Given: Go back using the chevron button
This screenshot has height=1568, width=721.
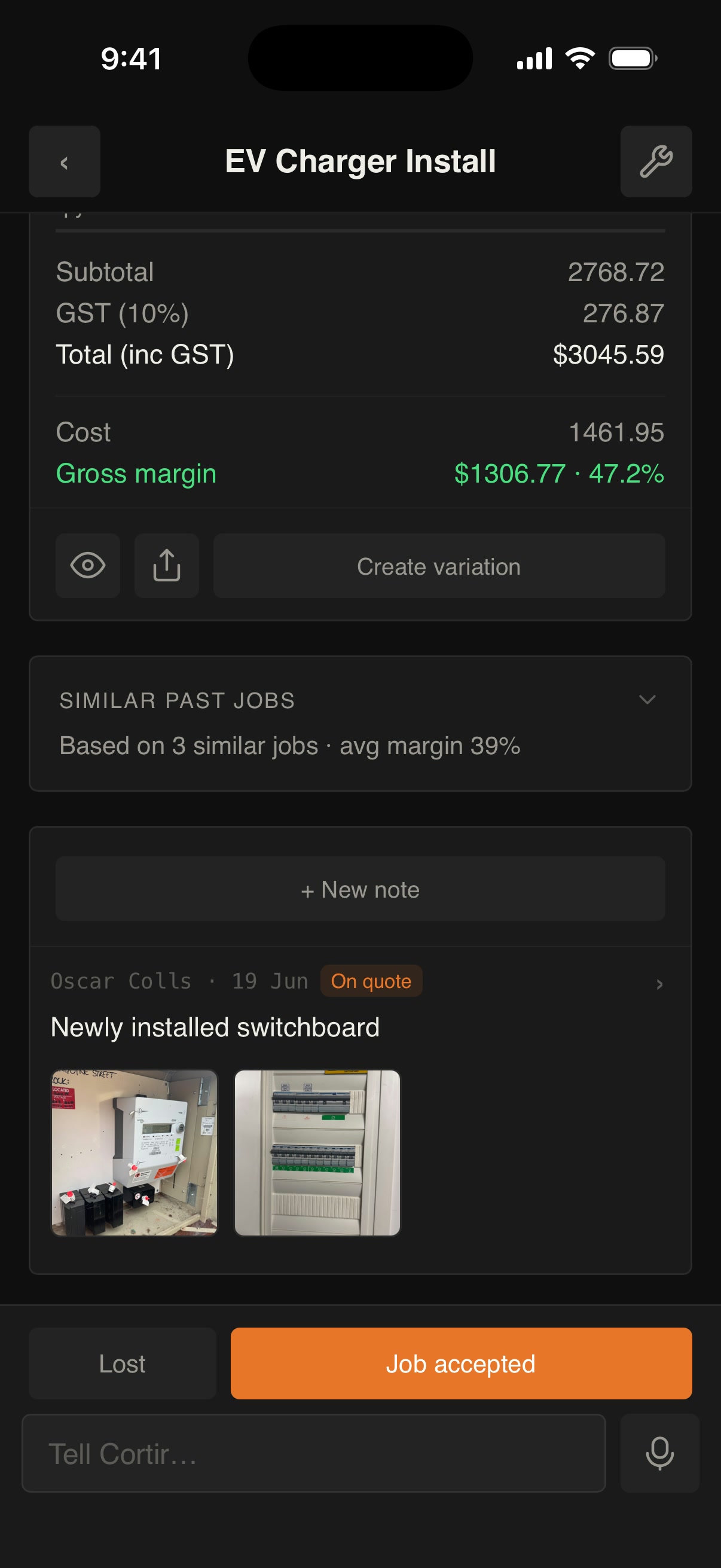Looking at the screenshot, I should point(65,162).
